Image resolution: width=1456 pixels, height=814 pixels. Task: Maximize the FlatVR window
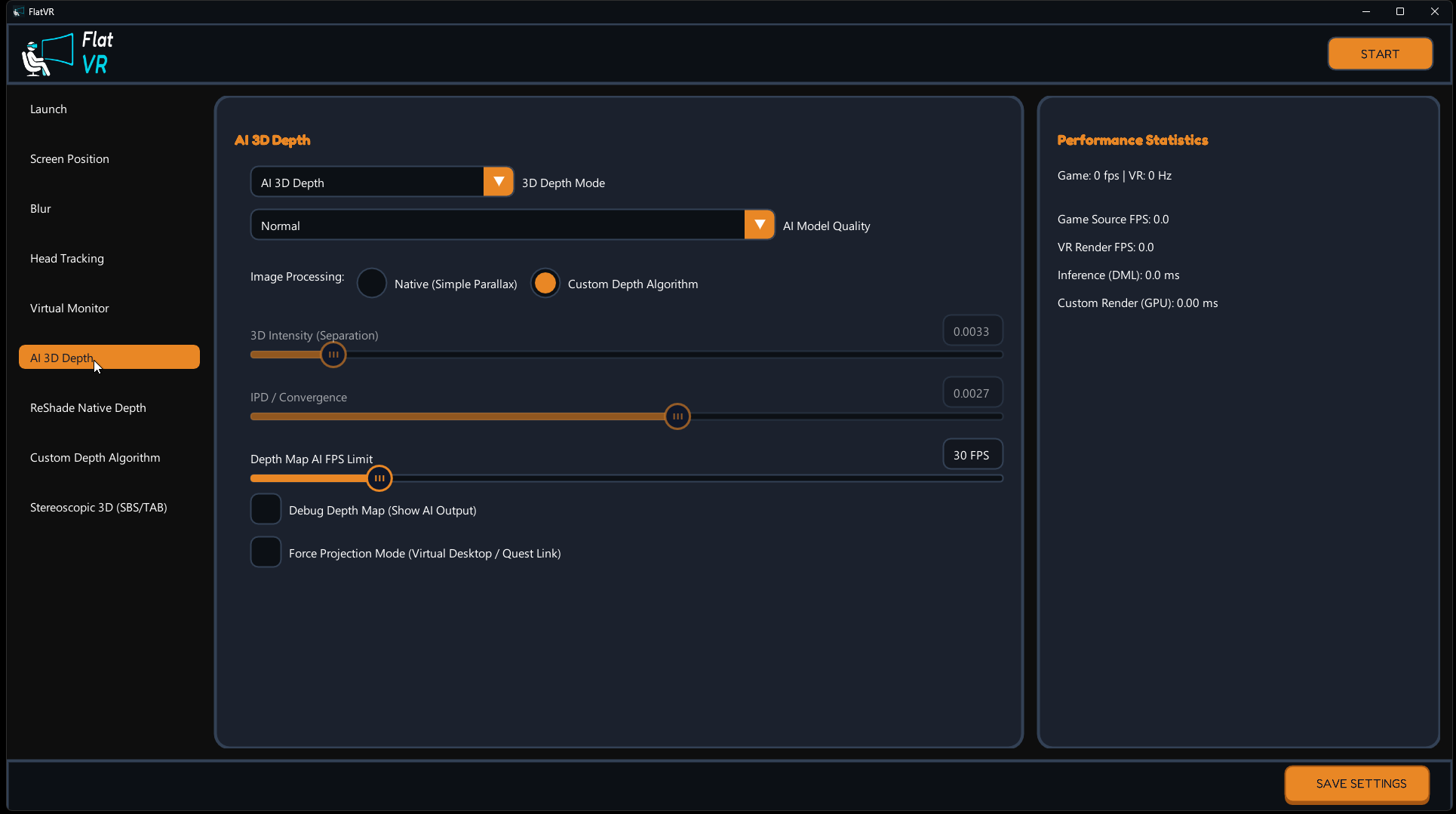pyautogui.click(x=1400, y=11)
